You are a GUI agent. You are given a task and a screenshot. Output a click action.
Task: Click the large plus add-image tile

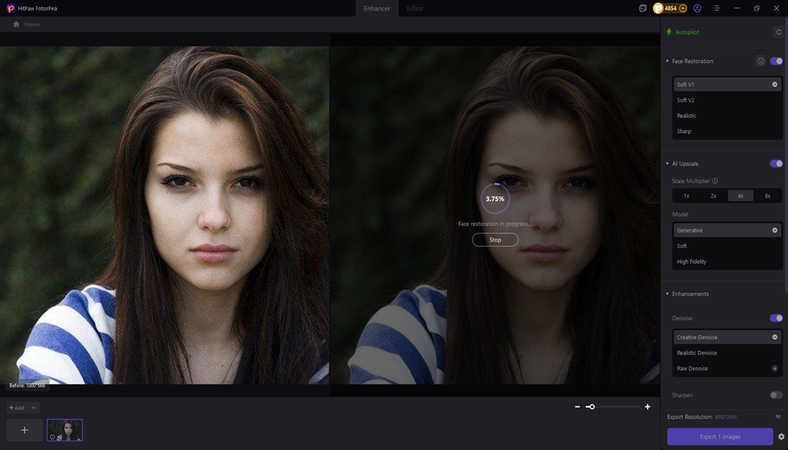tap(24, 430)
